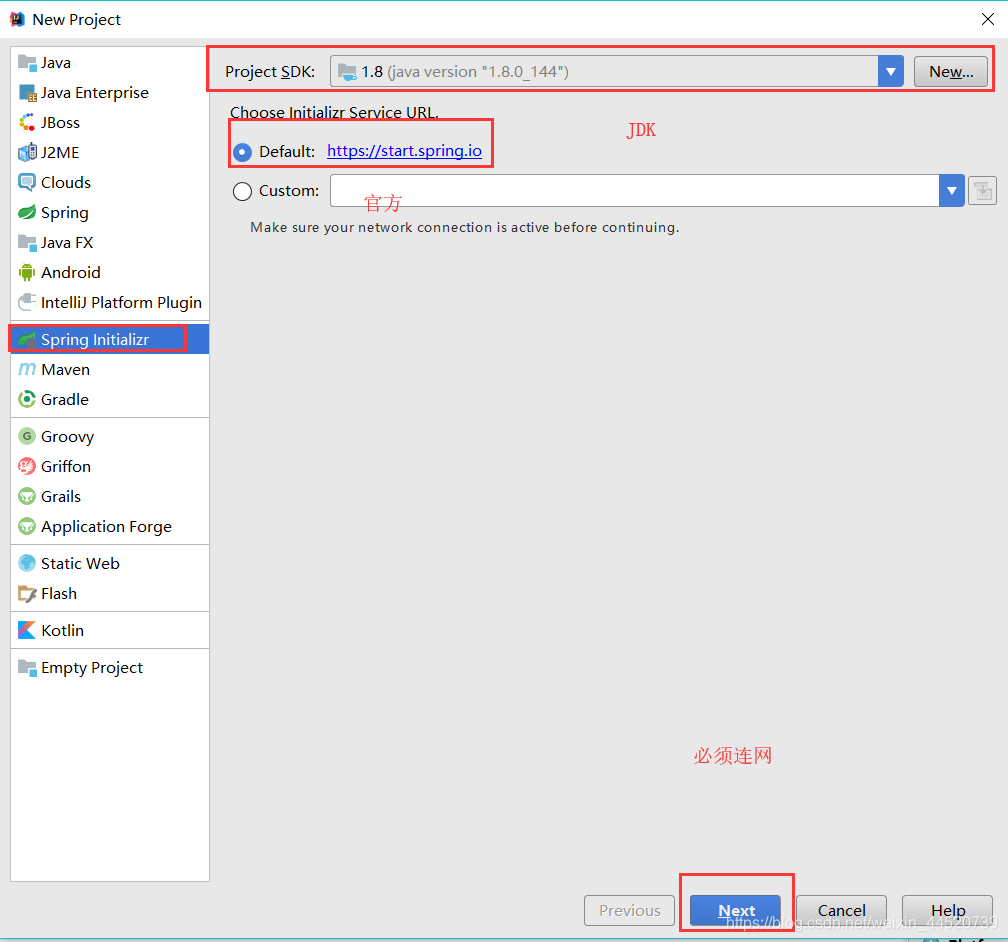Click the Static Web globe icon

[x=27, y=564]
